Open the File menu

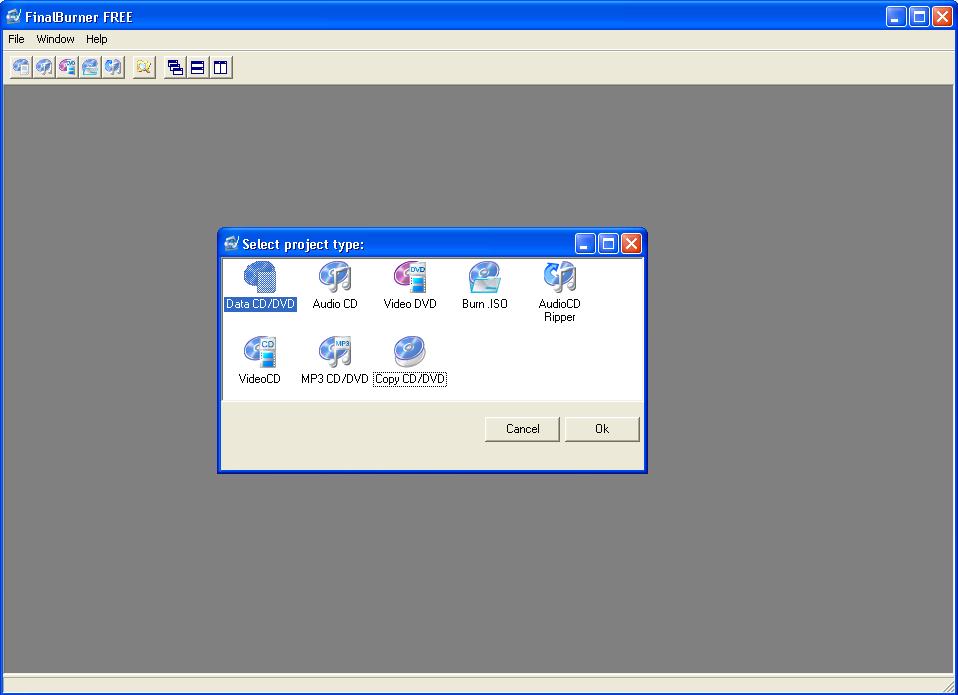16,39
